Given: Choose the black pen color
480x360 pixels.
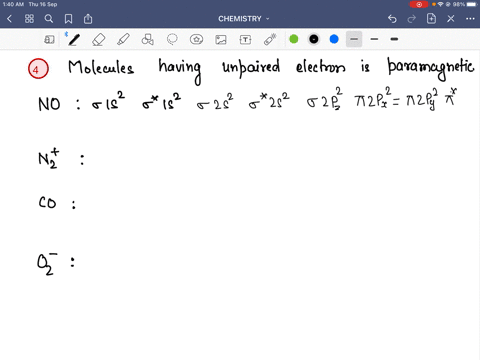Looking at the screenshot, I should (314, 39).
